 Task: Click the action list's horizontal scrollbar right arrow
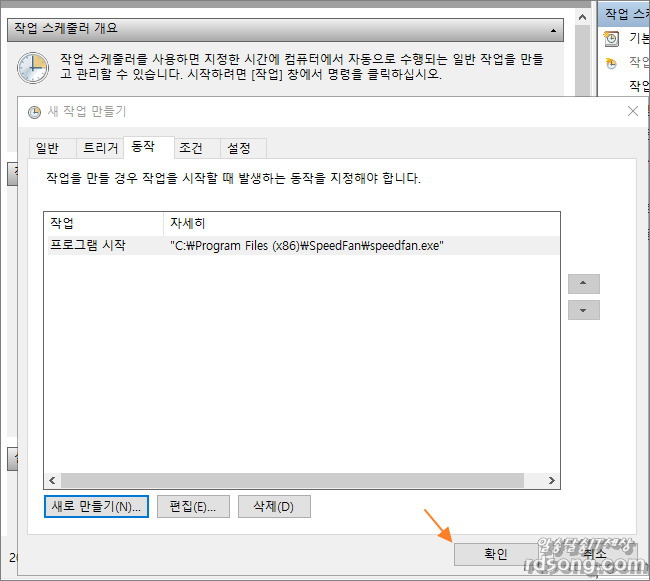coord(552,481)
